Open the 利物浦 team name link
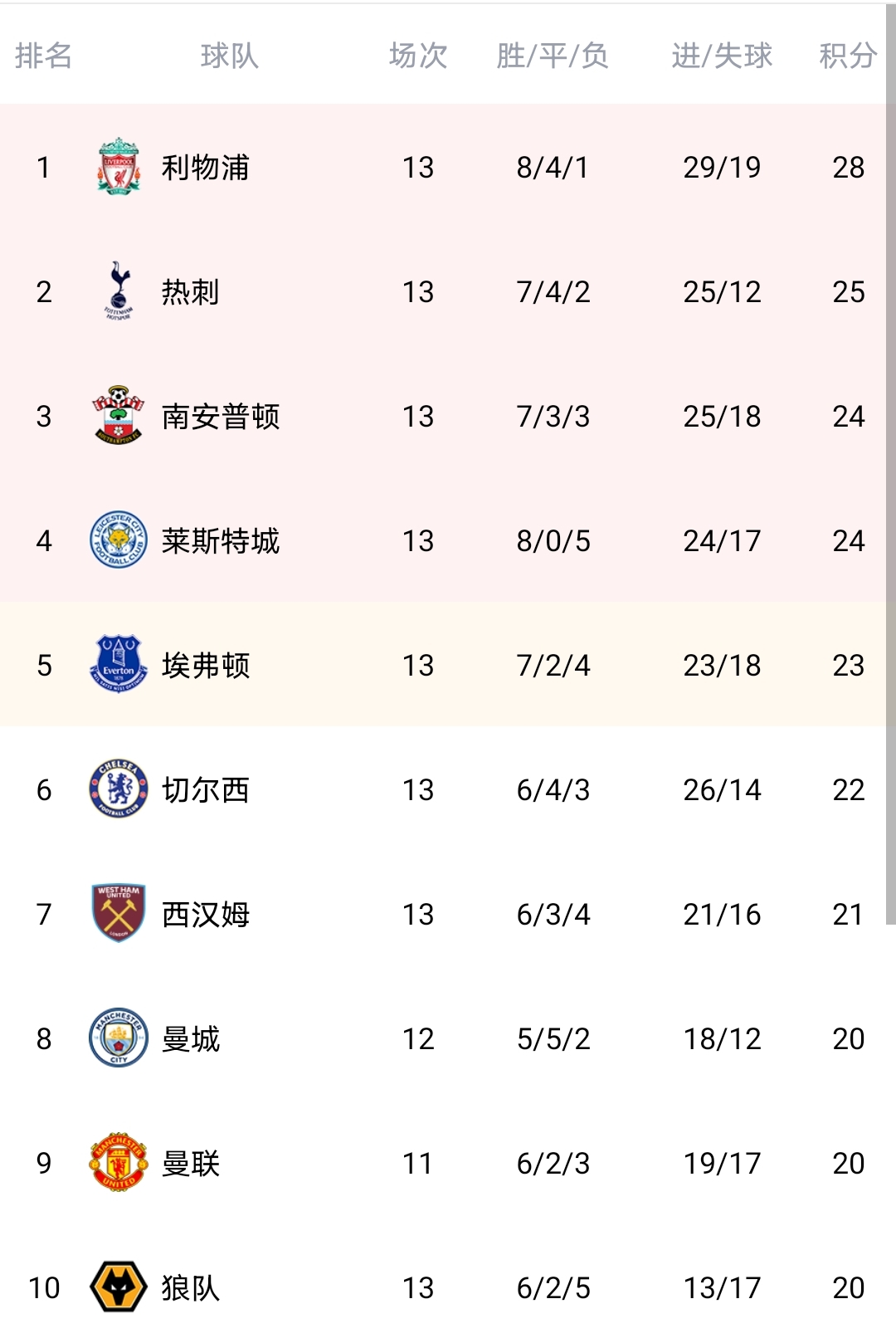The height and width of the screenshot is (1338, 896). [x=205, y=168]
